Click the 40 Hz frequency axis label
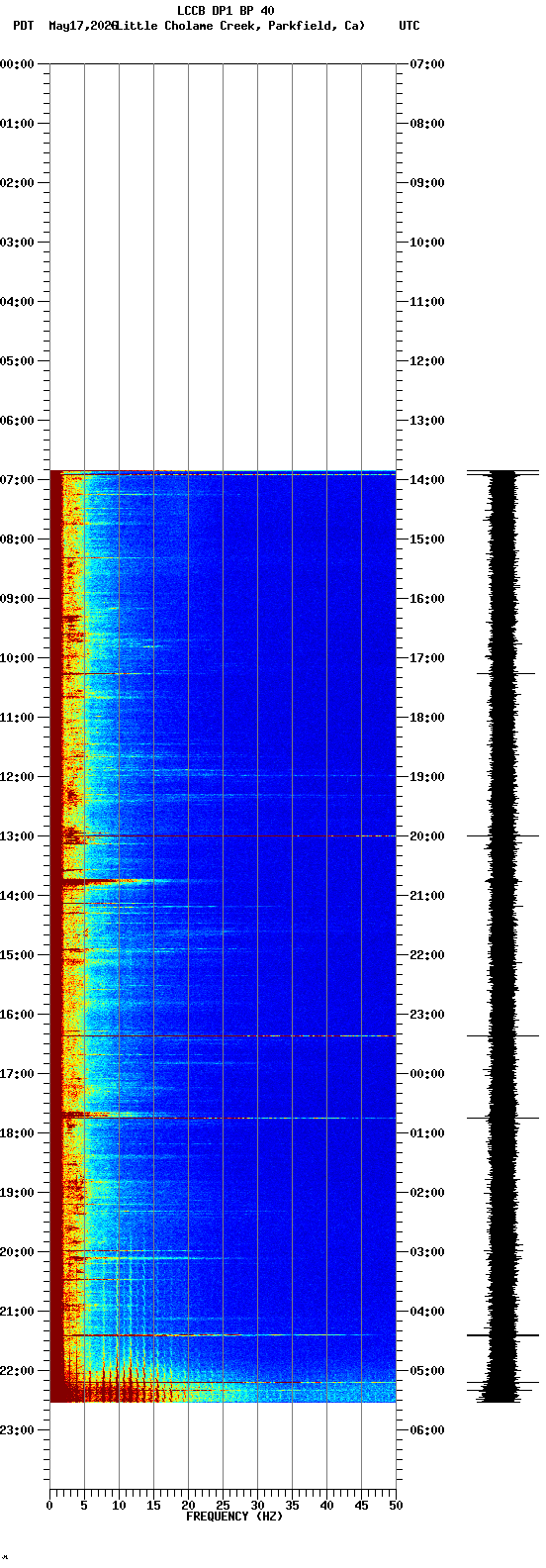Image resolution: width=546 pixels, height=1568 pixels. (x=326, y=1506)
